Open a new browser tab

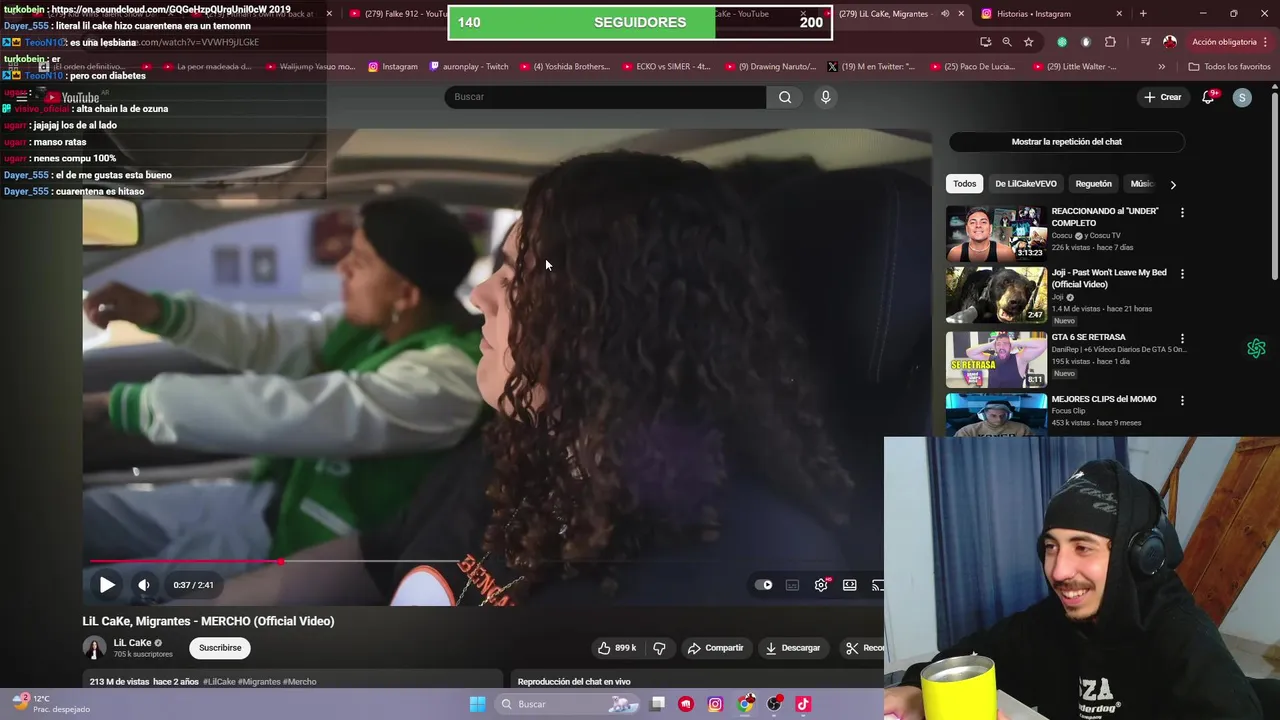1143,14
